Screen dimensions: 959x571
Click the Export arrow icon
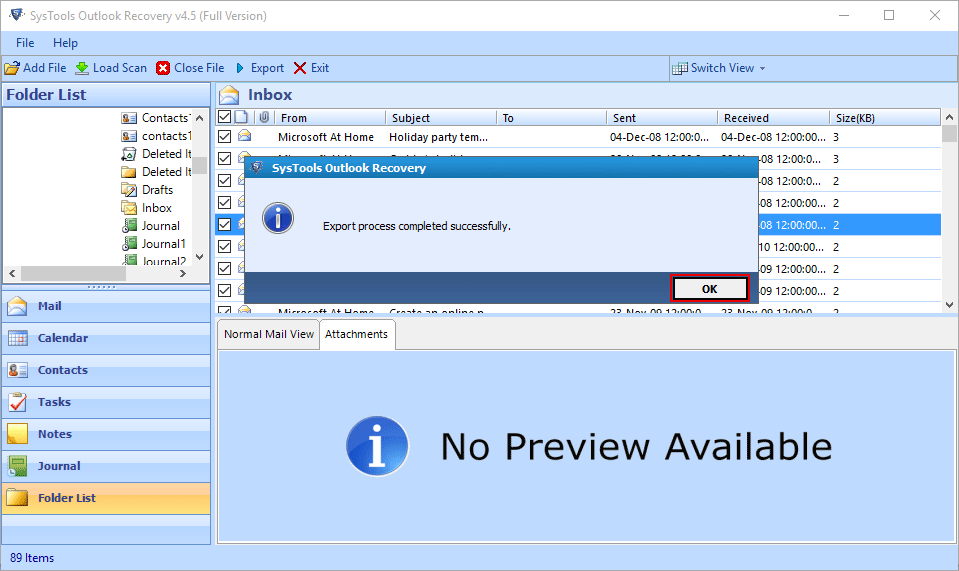[x=240, y=68]
